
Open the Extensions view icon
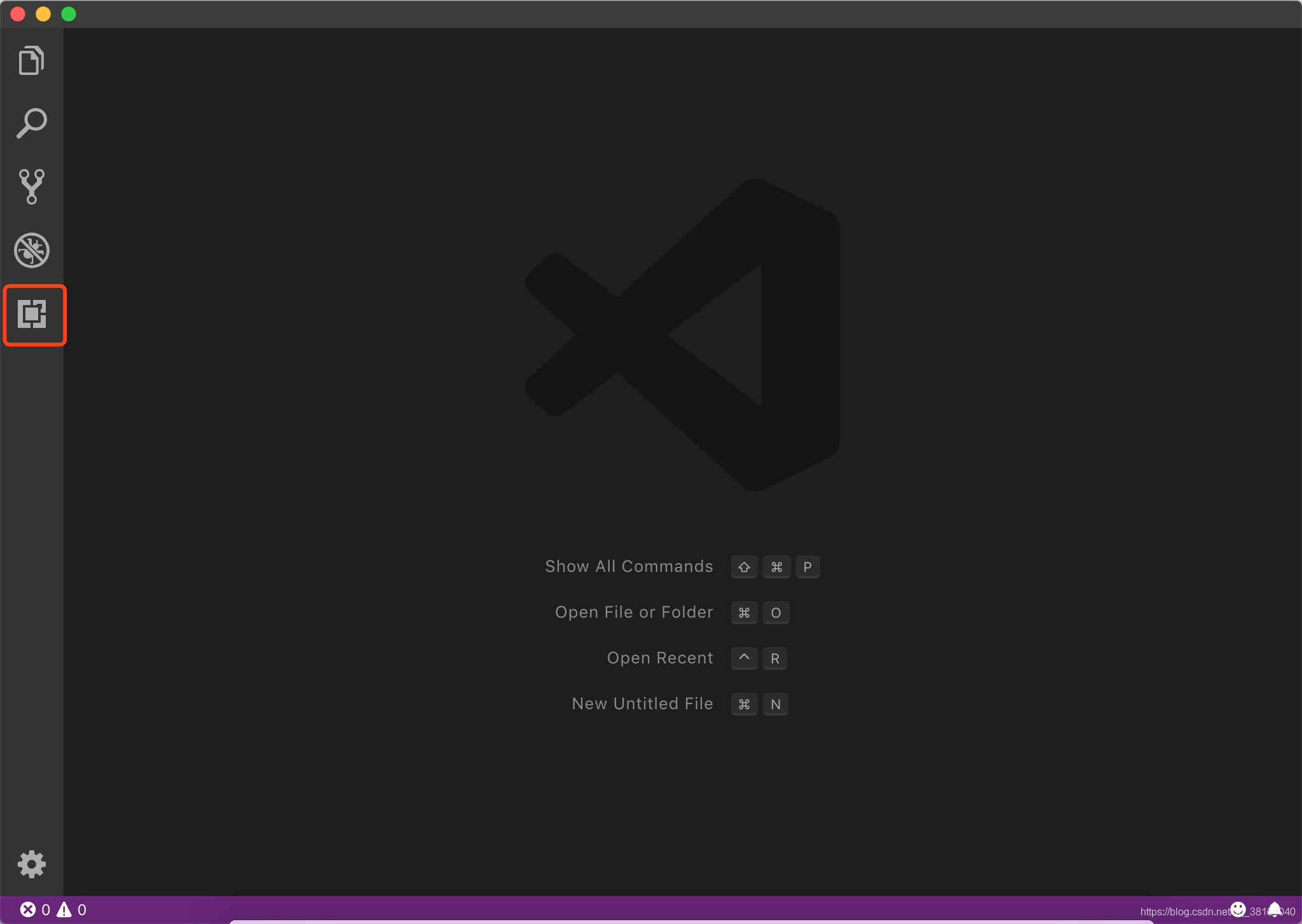tap(32, 315)
